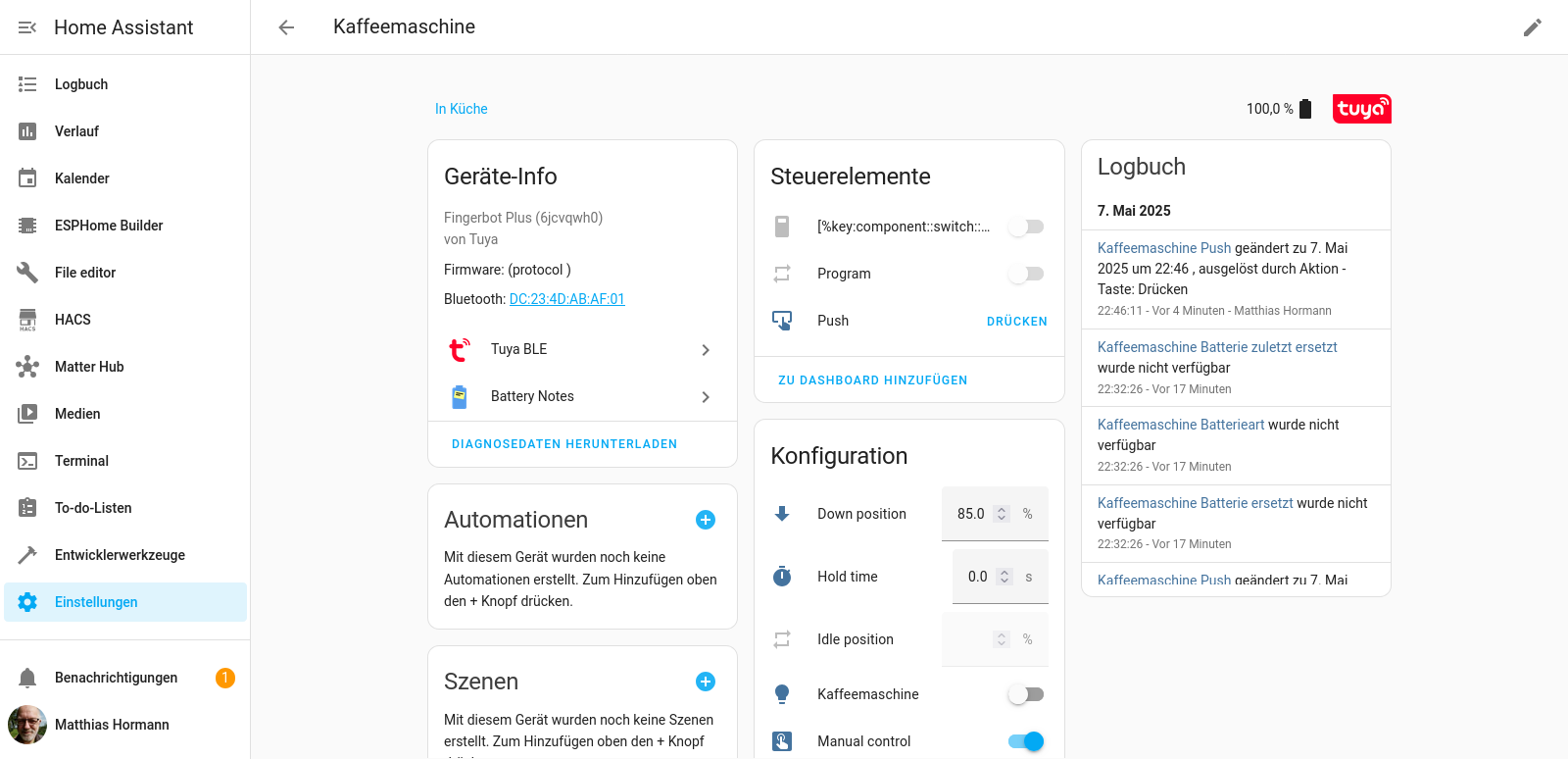This screenshot has width=1568, height=759.
Task: Open HACS from the sidebar
Action: click(73, 320)
